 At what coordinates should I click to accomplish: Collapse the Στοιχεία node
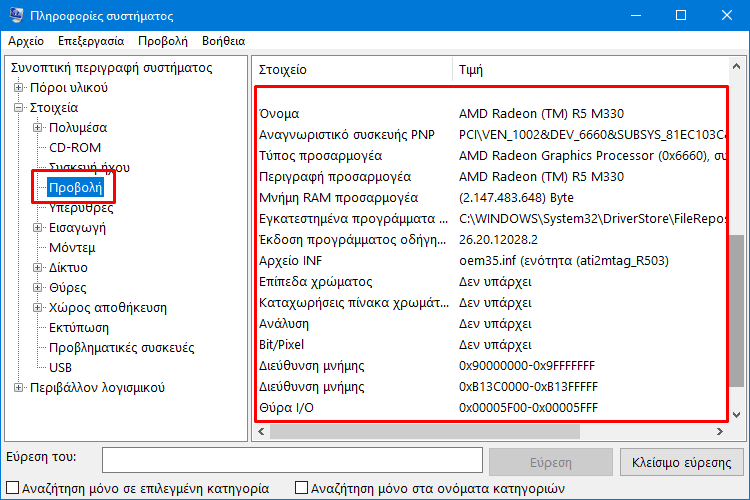click(18, 108)
